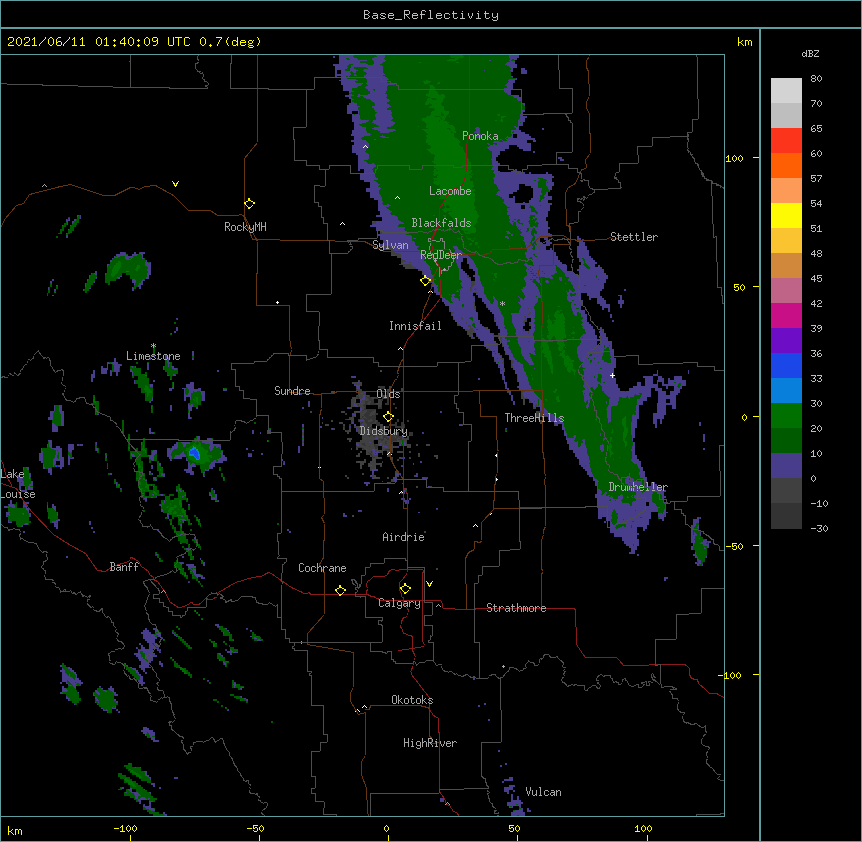The height and width of the screenshot is (842, 862).
Task: Select the Strathmore town label
Action: click(516, 608)
